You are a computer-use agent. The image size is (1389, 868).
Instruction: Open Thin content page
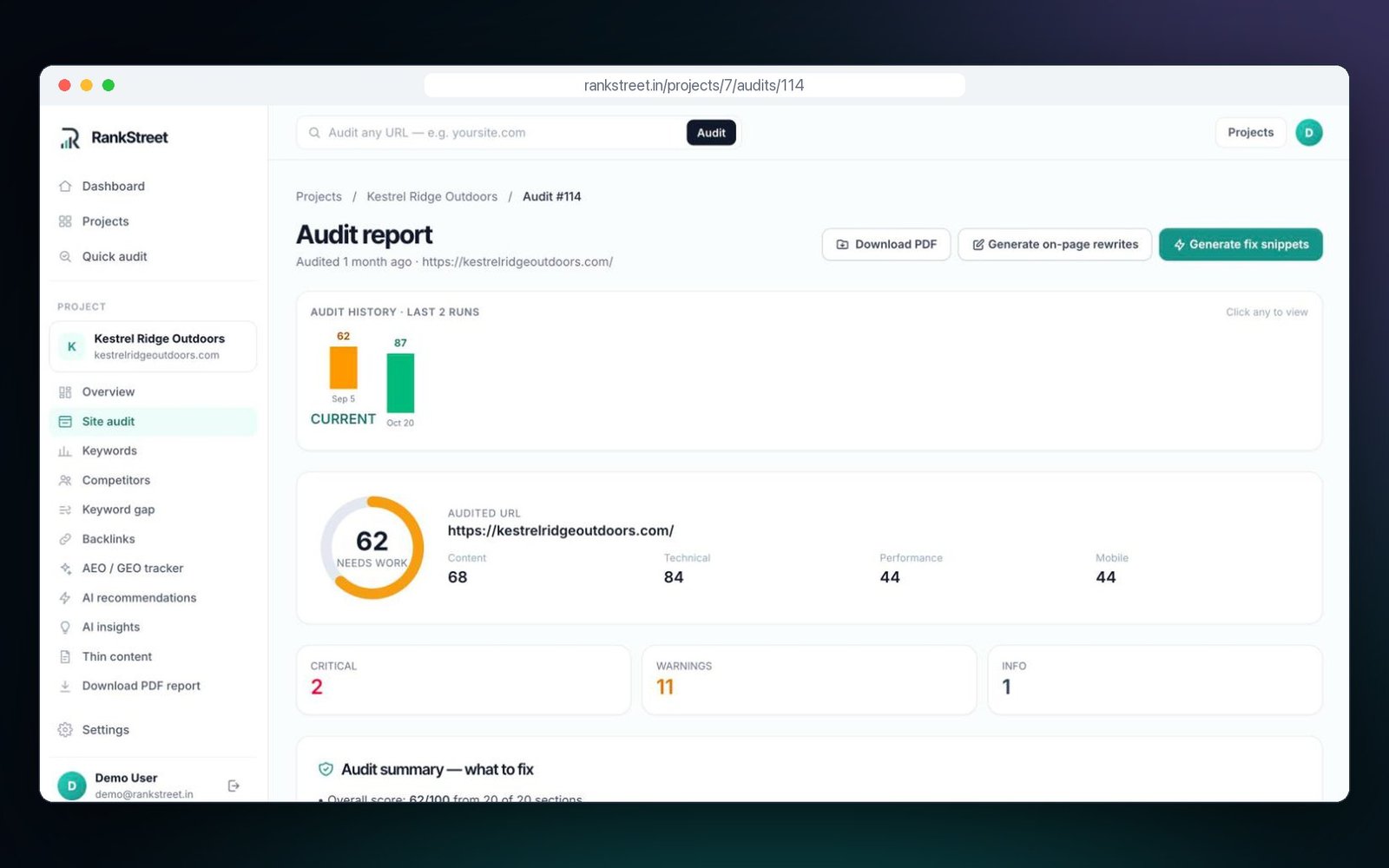[154, 657]
